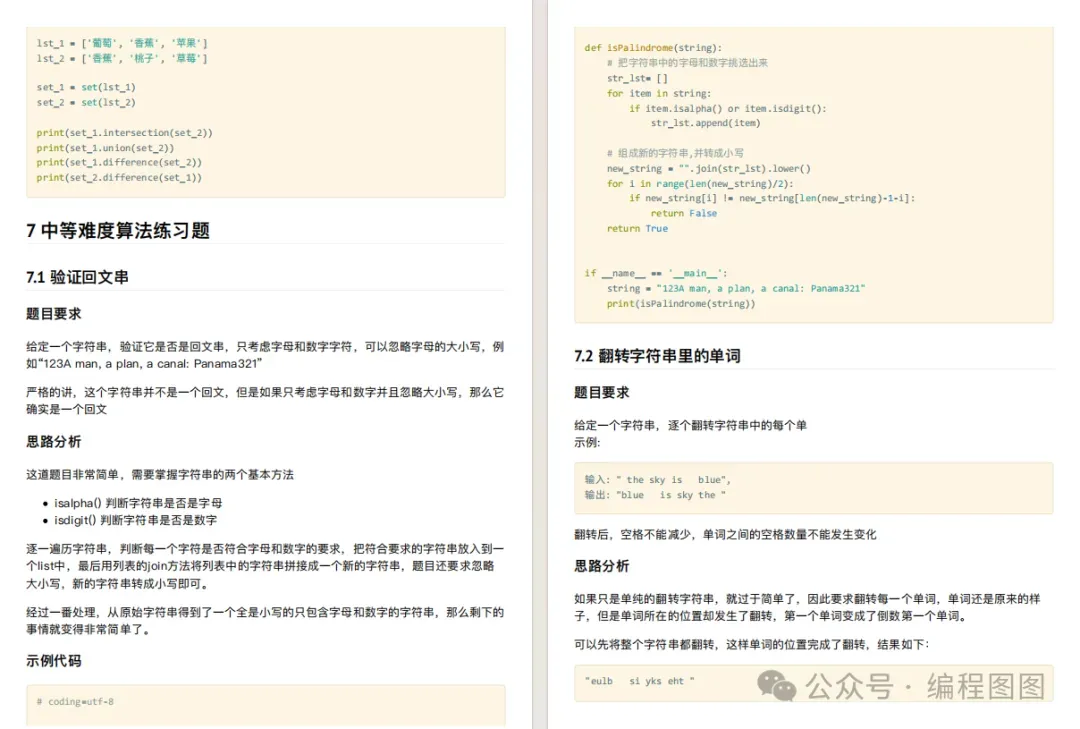Click example output line '输出: "blue is sky the "'
Image resolution: width=1080 pixels, height=729 pixels.
pyautogui.click(x=655, y=495)
